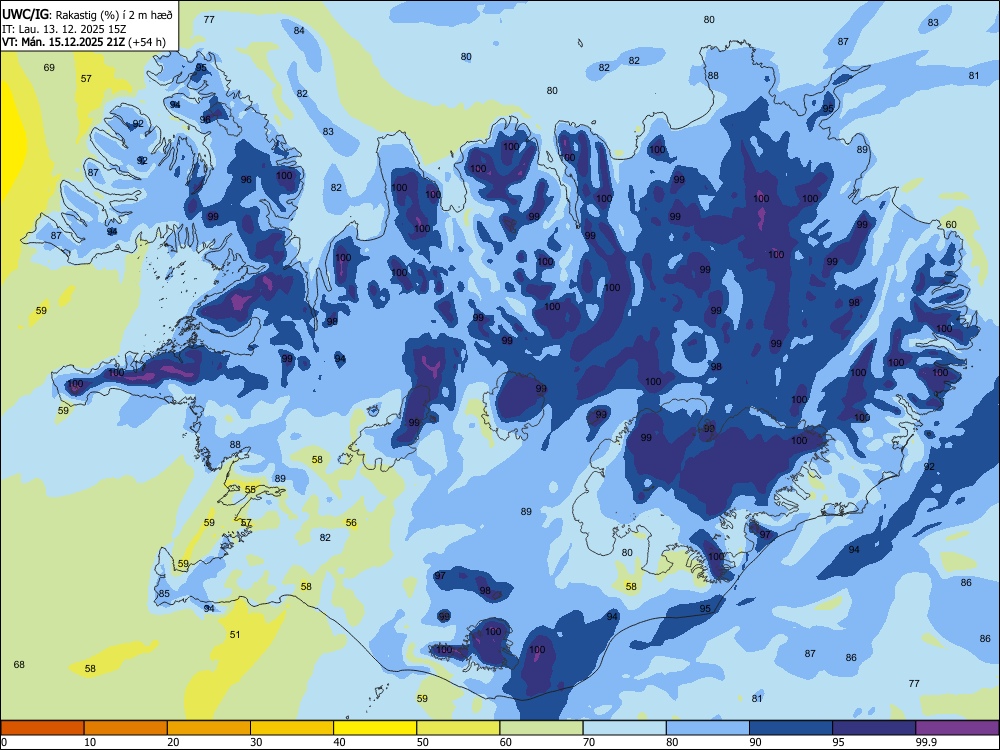
Task: Click the legend scale label '70'
Action: [589, 742]
